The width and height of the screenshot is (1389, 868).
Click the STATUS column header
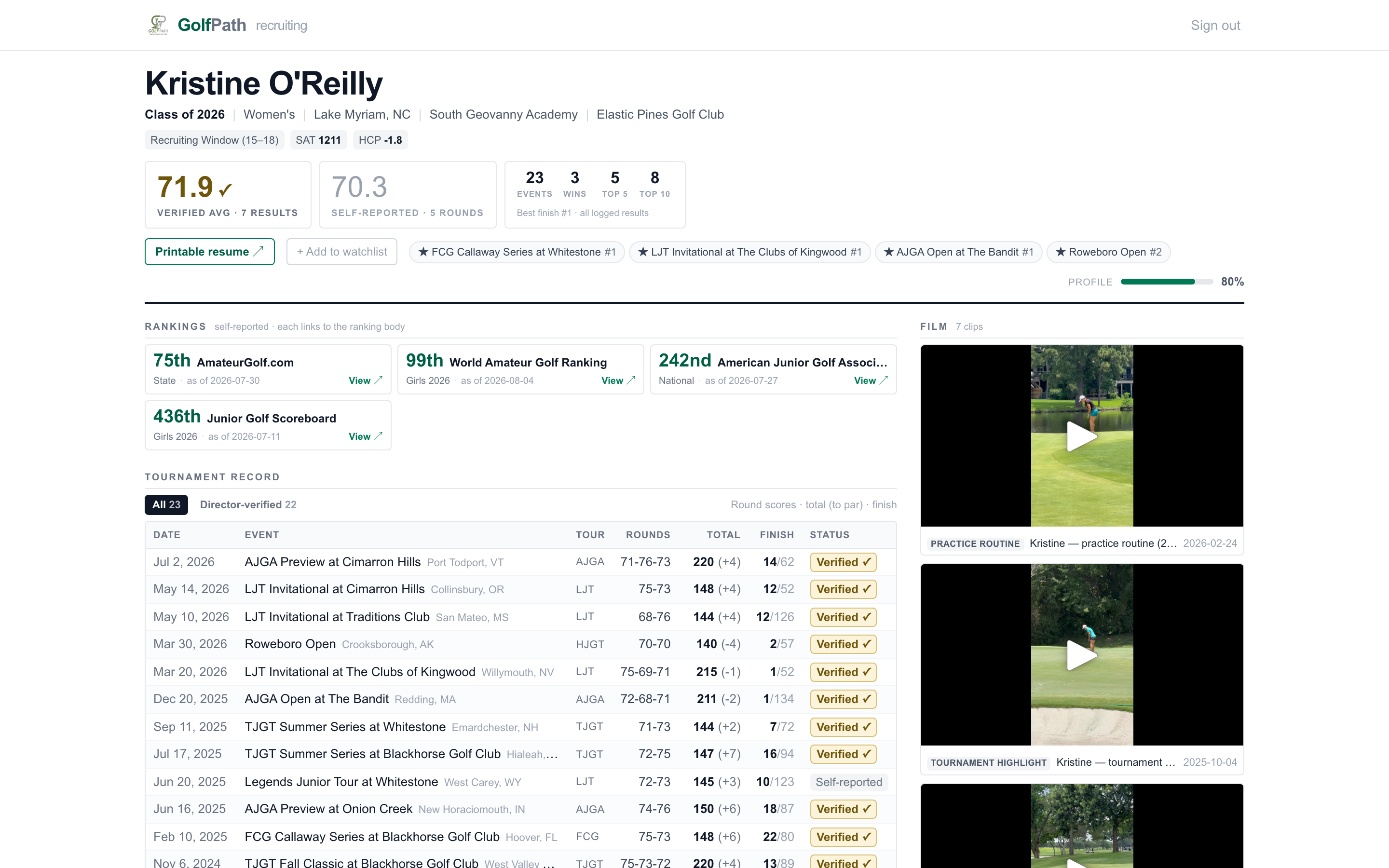point(830,534)
